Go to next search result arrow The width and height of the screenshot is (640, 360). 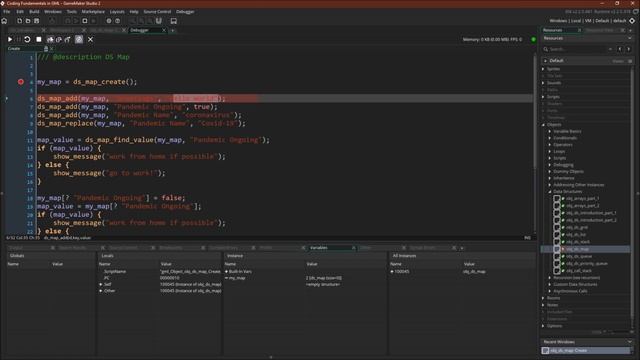pos(629,49)
